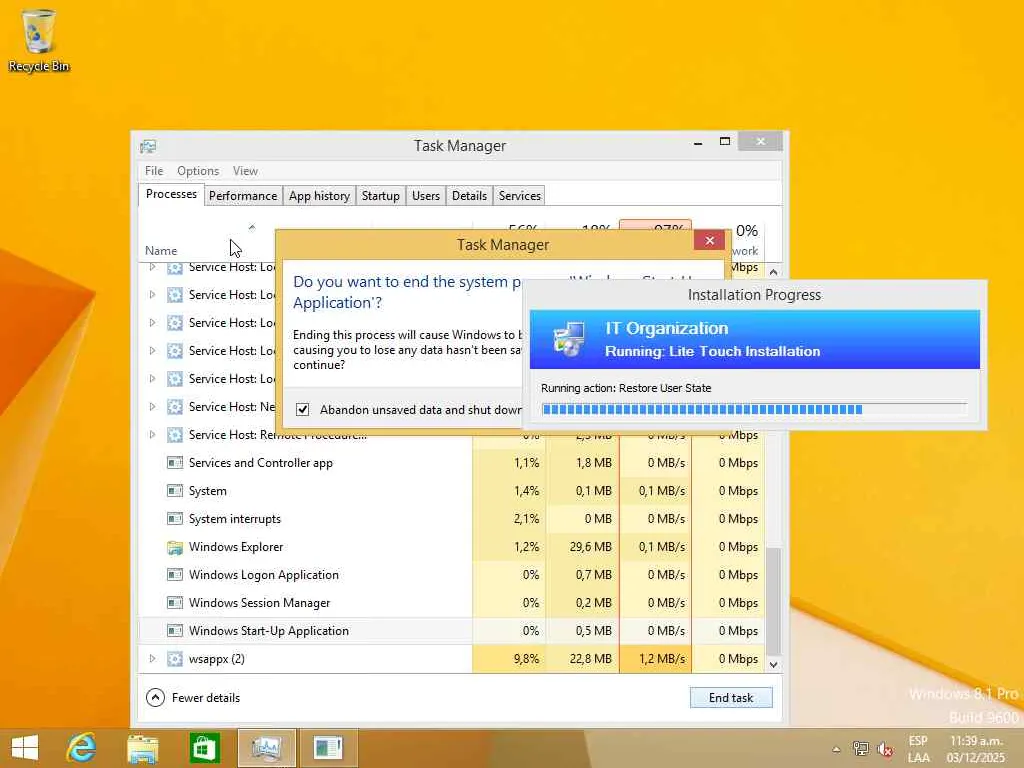Click the Task Manager taskbar button
Viewport: 1024px width, 768px height.
click(x=266, y=748)
